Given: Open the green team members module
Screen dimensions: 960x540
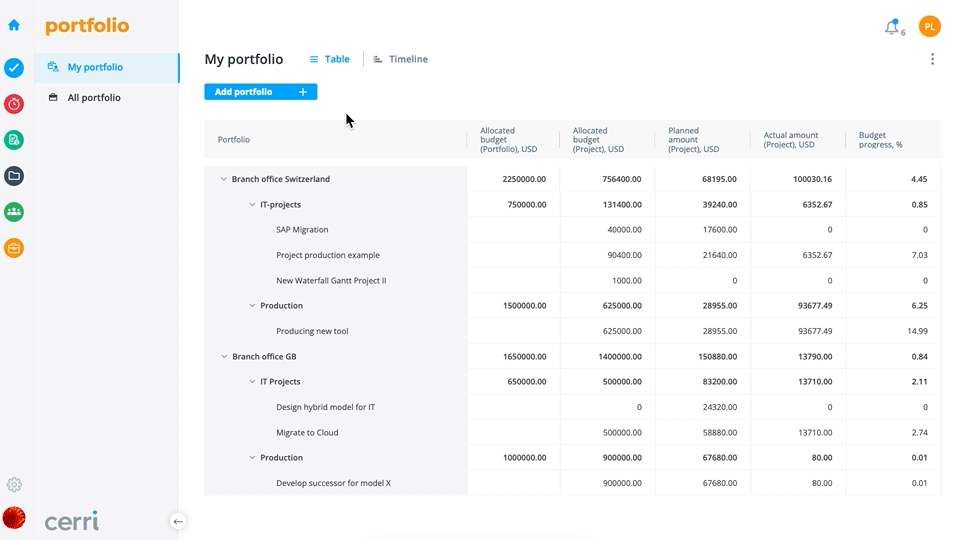Looking at the screenshot, I should pyautogui.click(x=14, y=212).
